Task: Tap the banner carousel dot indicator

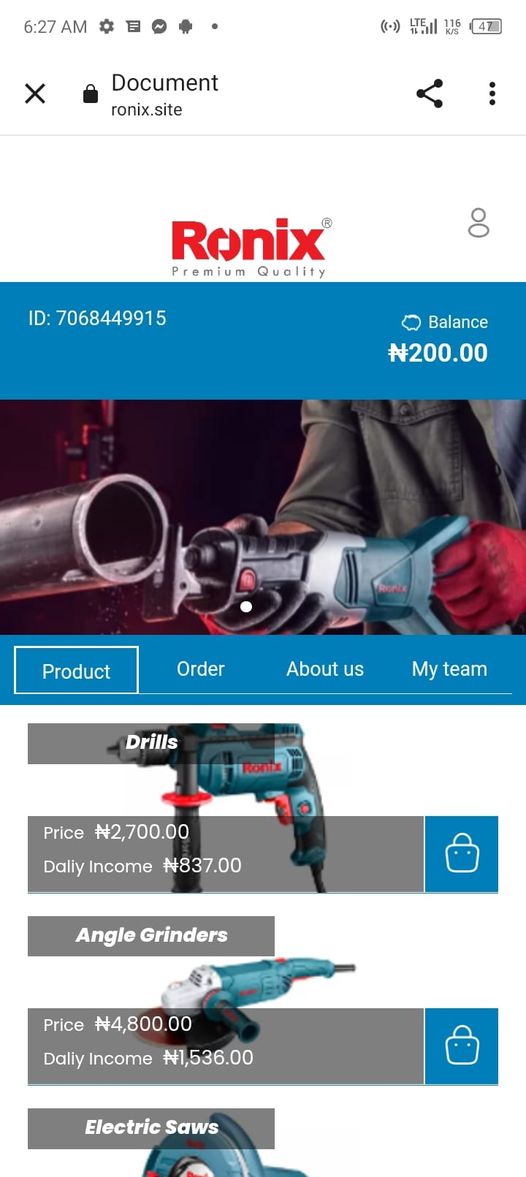Action: pyautogui.click(x=246, y=607)
